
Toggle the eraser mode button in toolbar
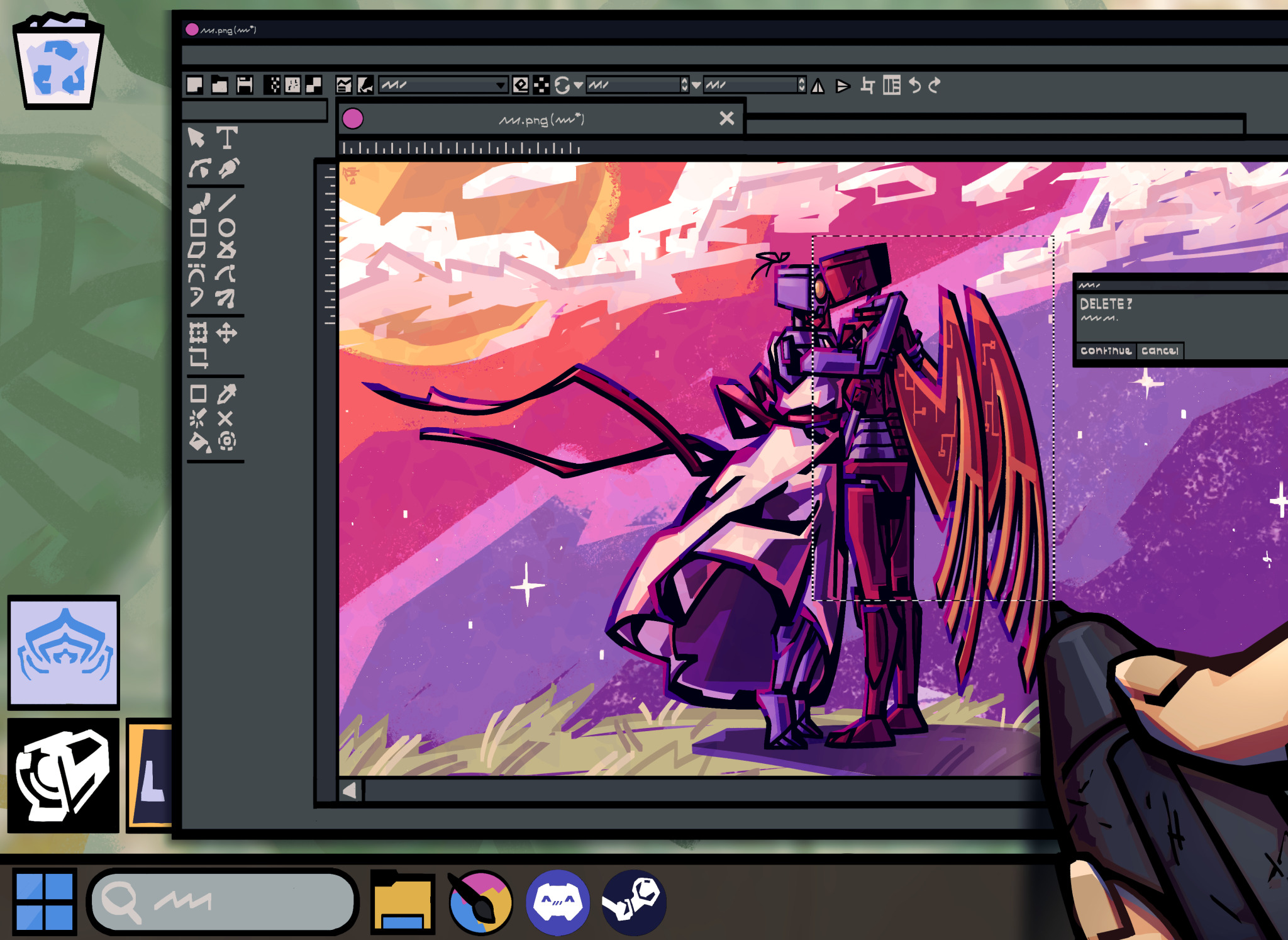521,85
